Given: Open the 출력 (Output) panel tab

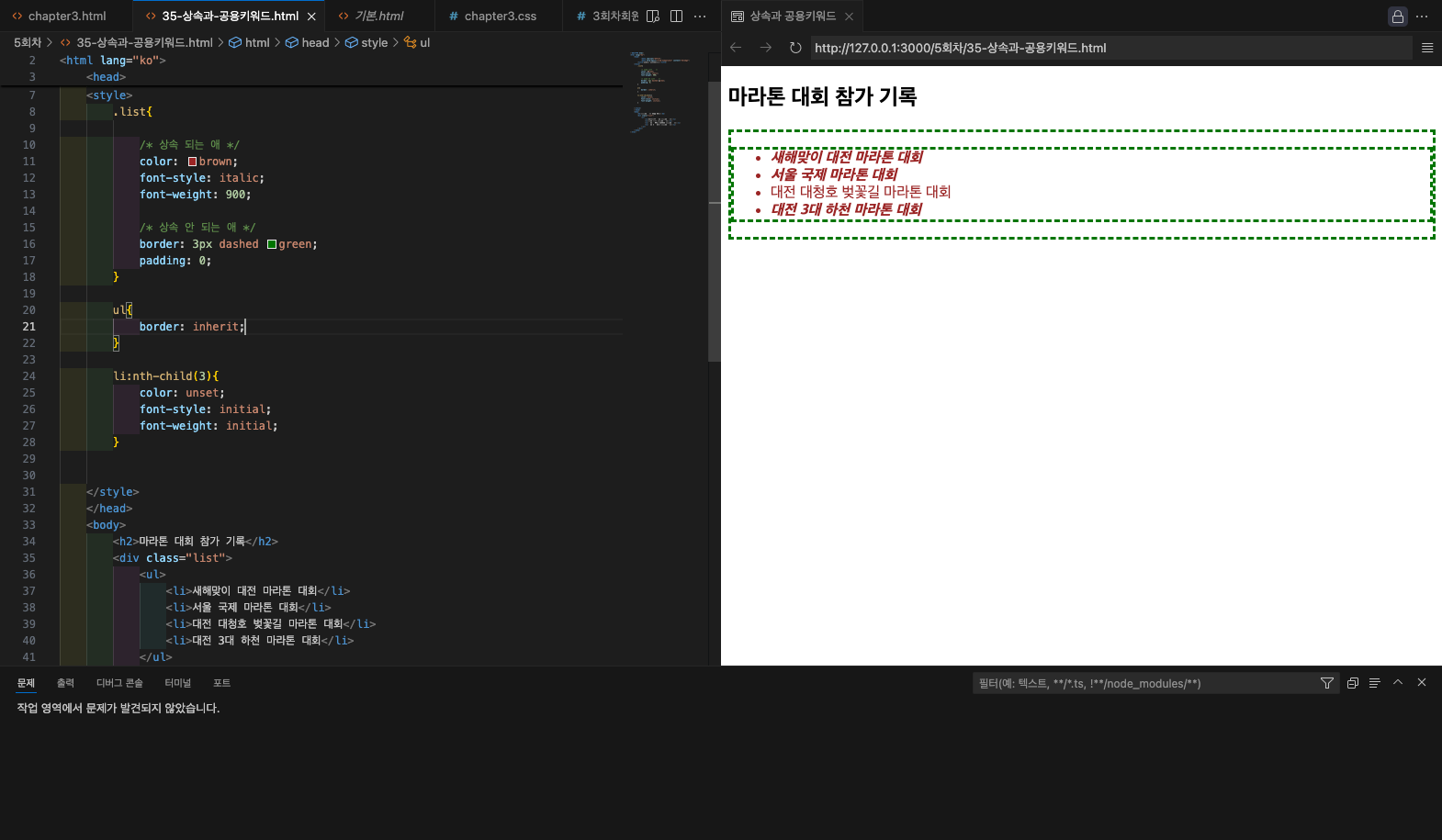Looking at the screenshot, I should pyautogui.click(x=65, y=683).
